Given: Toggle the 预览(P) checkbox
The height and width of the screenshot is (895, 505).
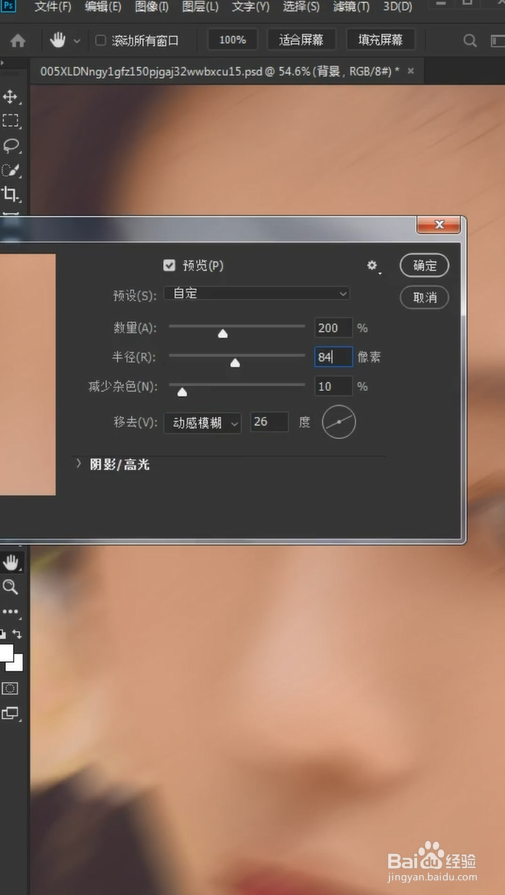Looking at the screenshot, I should click(169, 265).
